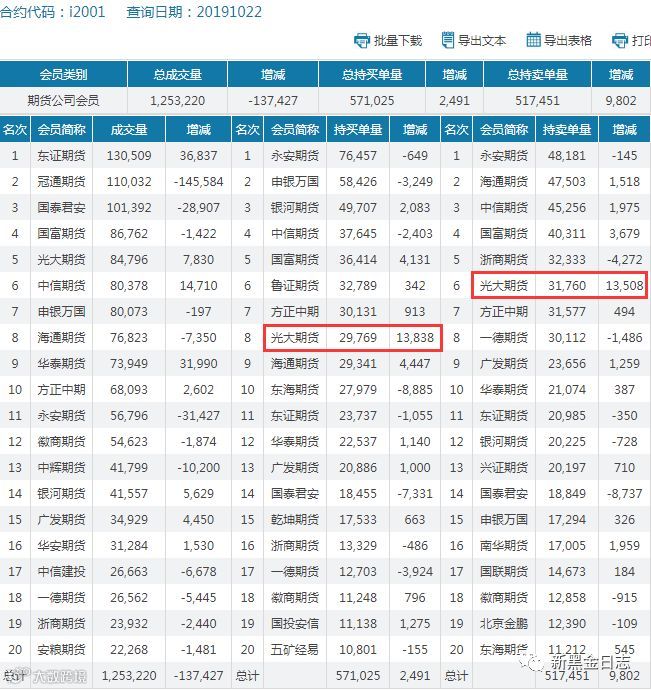Image resolution: width=651 pixels, height=690 pixels.
Task: Click 东证期货 in the volume ranking
Action: point(61,156)
